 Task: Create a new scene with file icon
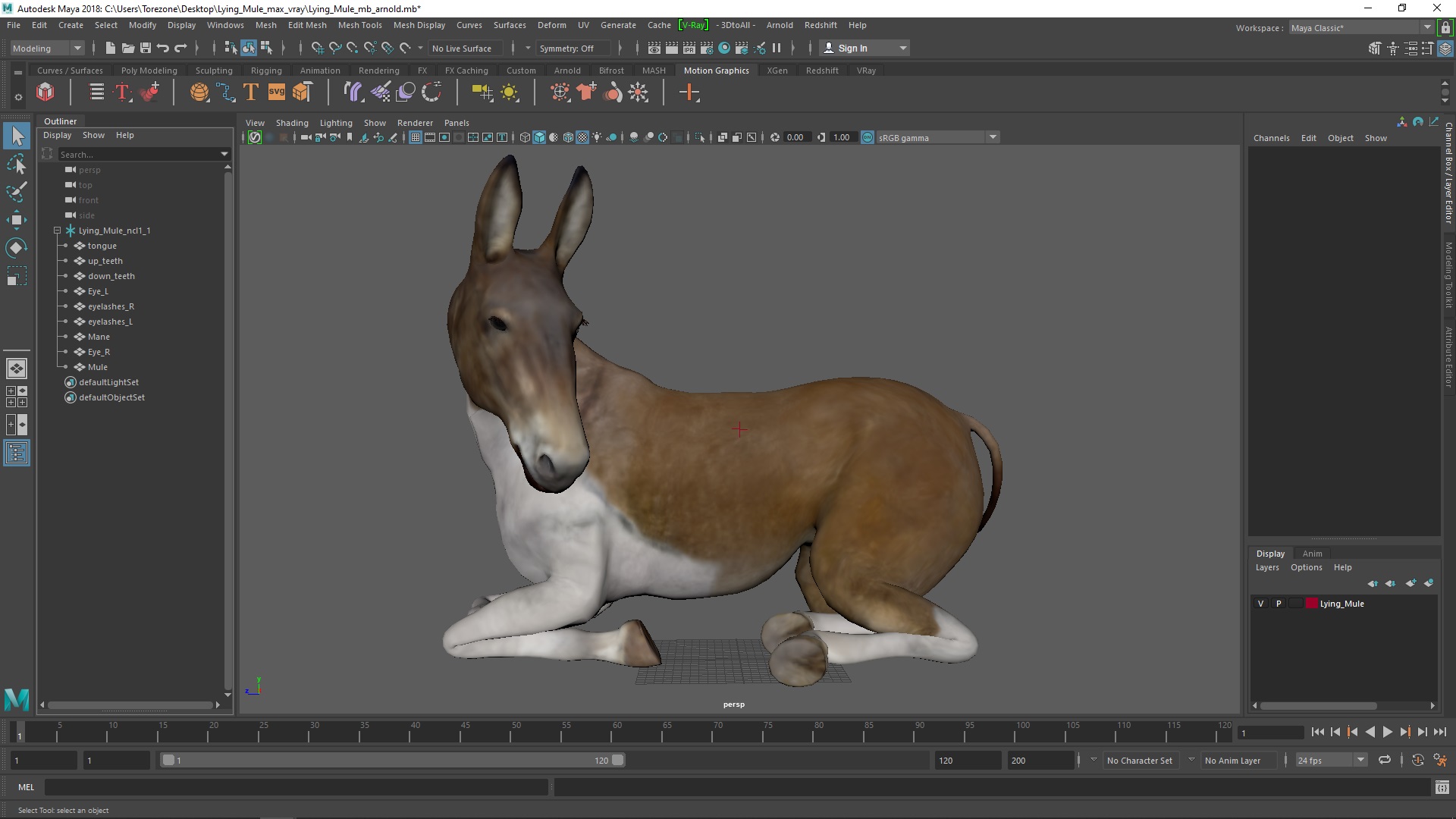click(110, 48)
